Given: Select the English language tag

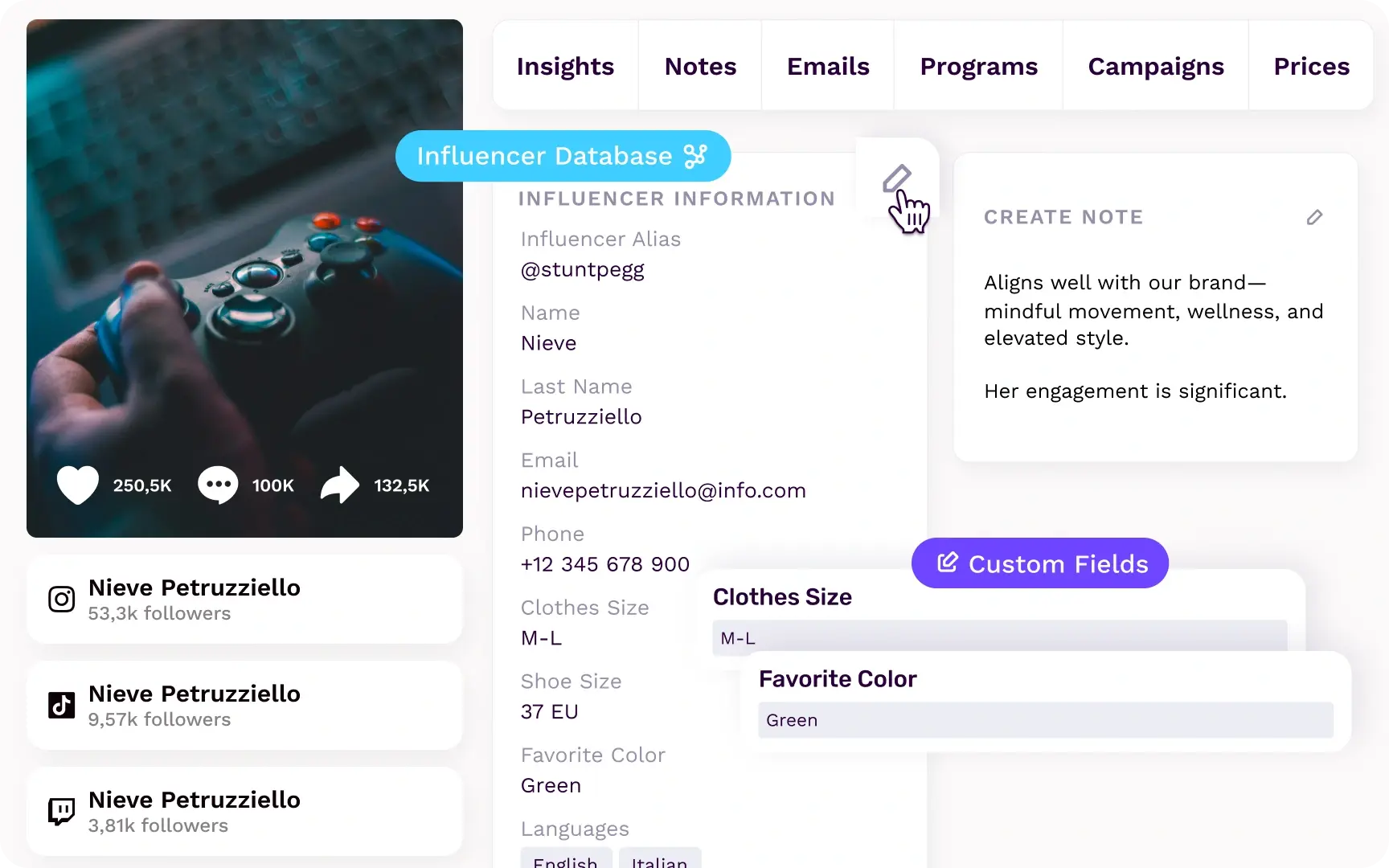Looking at the screenshot, I should point(566,858).
